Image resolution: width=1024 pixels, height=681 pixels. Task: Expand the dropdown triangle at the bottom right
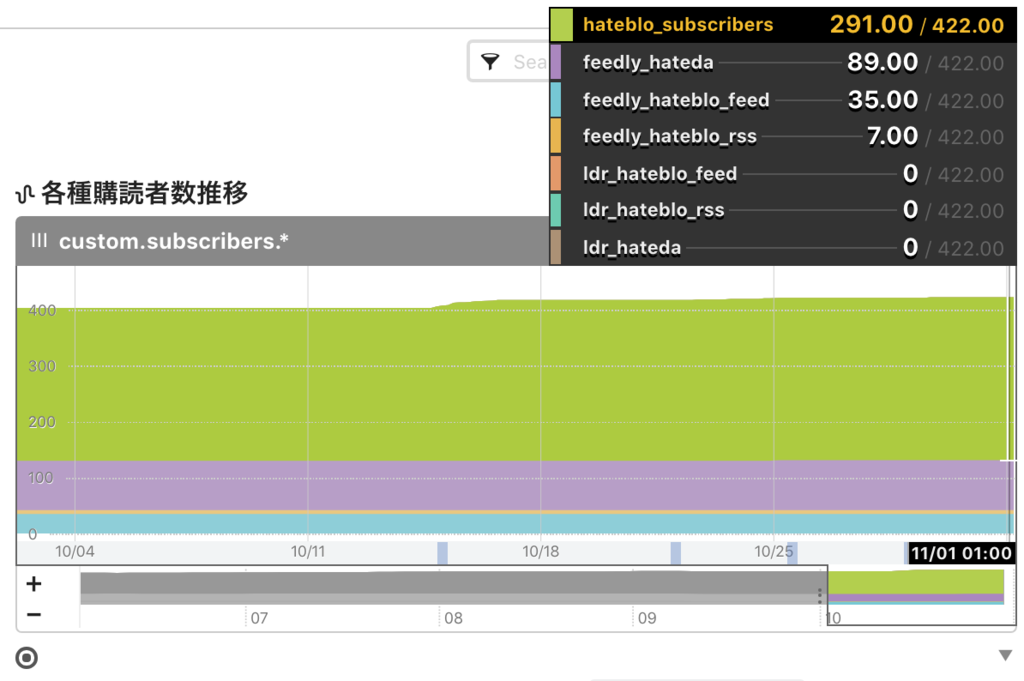(1005, 655)
